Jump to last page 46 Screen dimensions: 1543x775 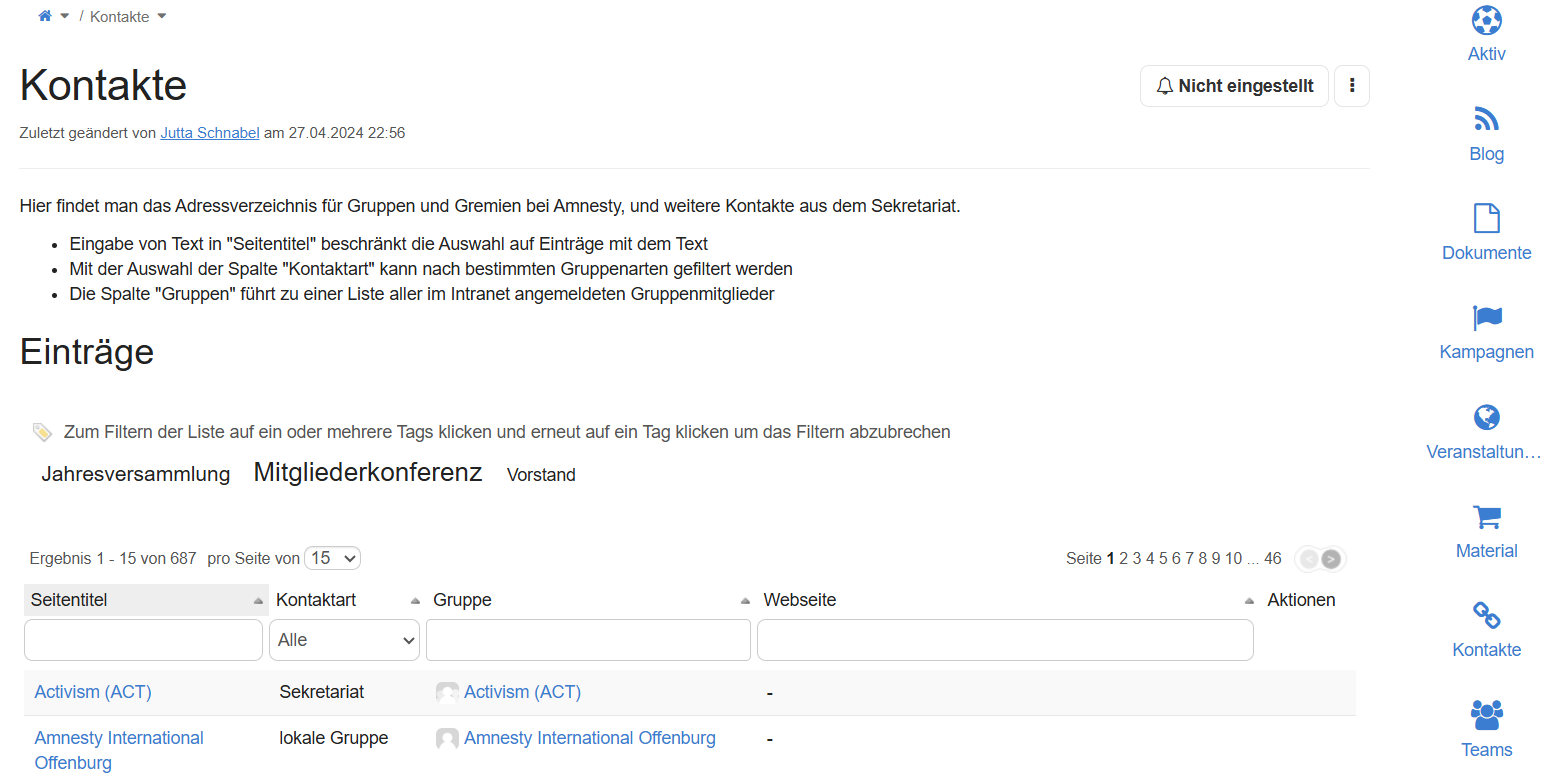coord(1272,559)
